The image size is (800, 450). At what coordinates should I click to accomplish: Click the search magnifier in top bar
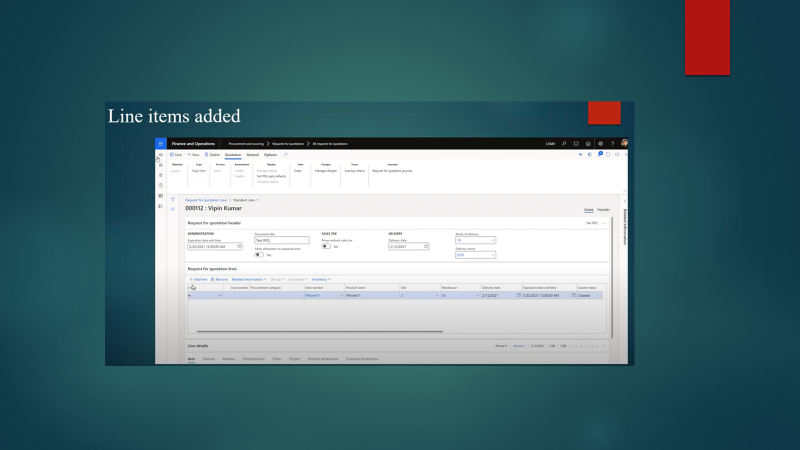click(564, 144)
